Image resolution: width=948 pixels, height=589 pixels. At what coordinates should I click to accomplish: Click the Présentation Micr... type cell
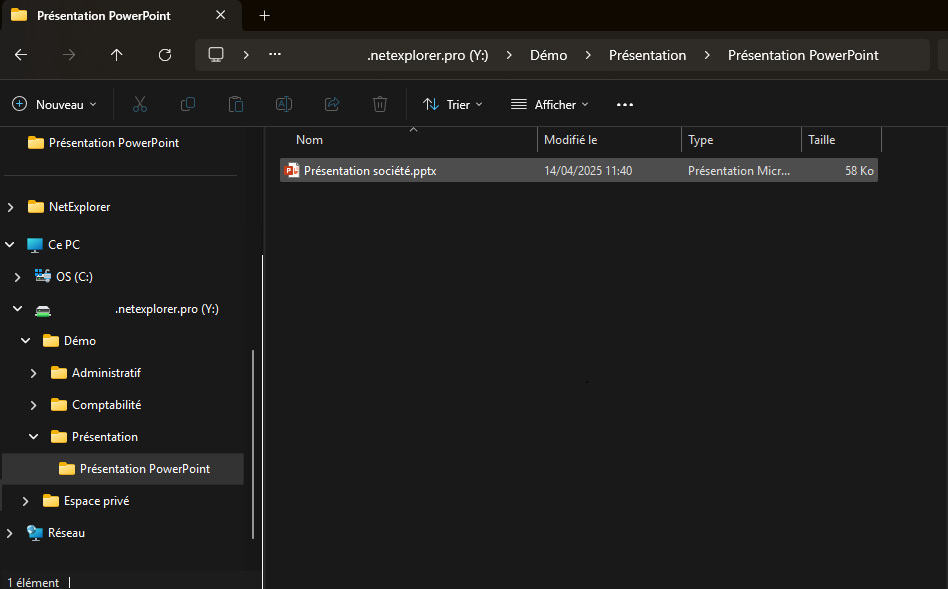(738, 171)
